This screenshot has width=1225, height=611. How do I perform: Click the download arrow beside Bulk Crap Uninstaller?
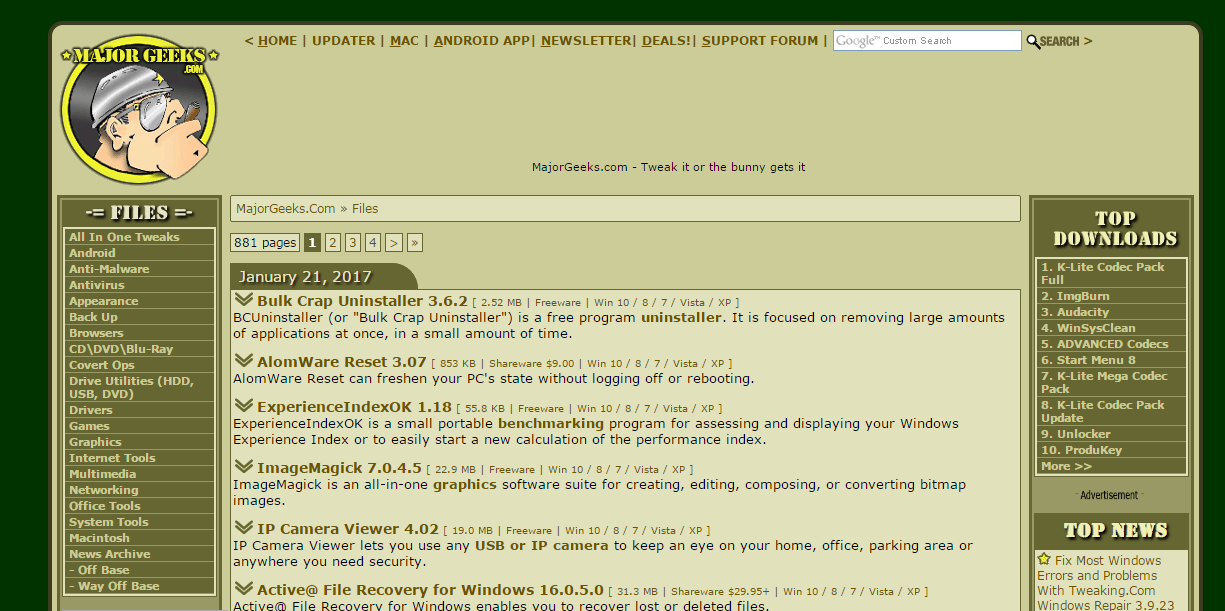pyautogui.click(x=244, y=299)
